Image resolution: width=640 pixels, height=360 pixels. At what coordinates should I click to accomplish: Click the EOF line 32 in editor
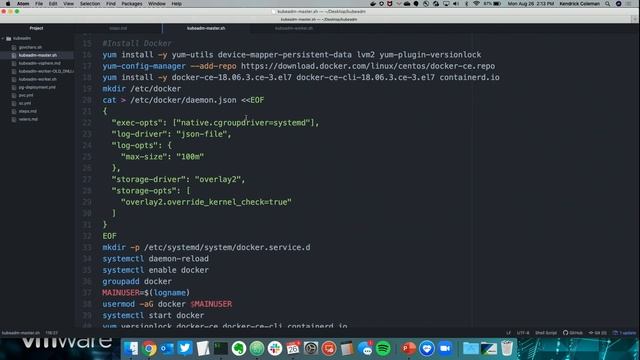coord(109,236)
